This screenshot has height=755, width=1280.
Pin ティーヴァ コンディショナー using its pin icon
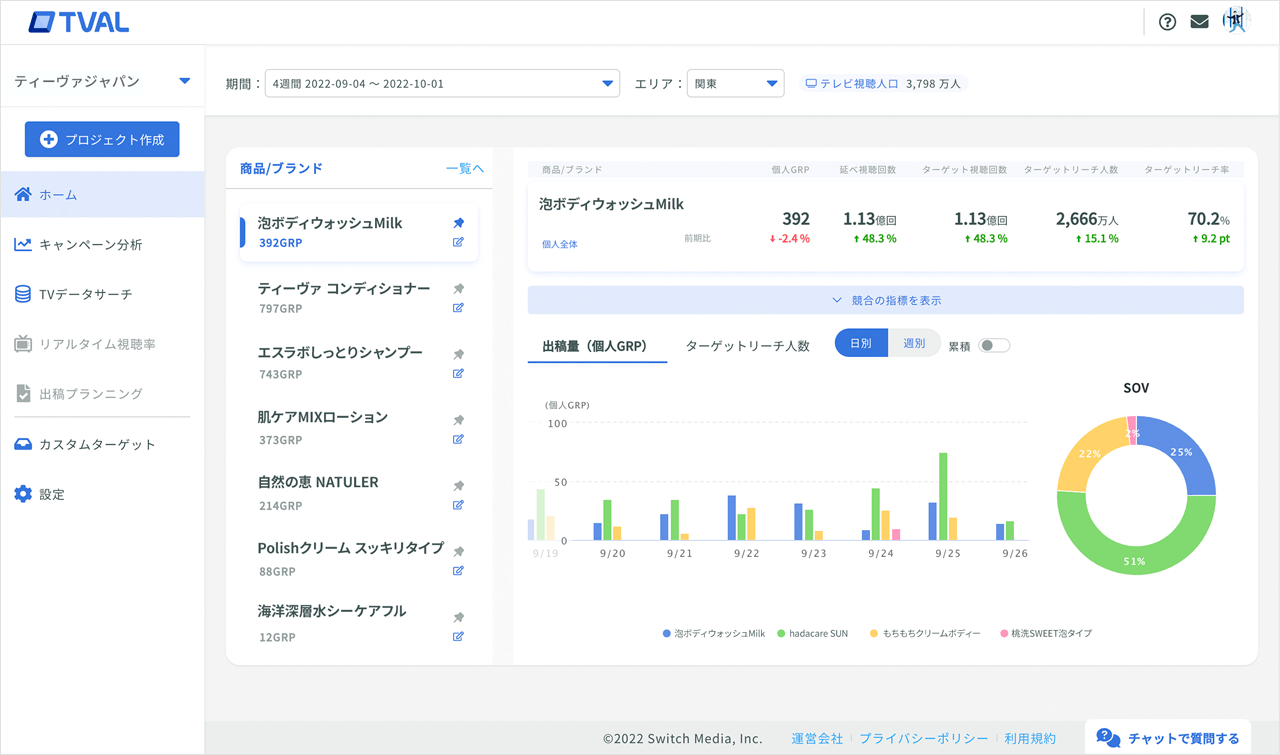[458, 288]
